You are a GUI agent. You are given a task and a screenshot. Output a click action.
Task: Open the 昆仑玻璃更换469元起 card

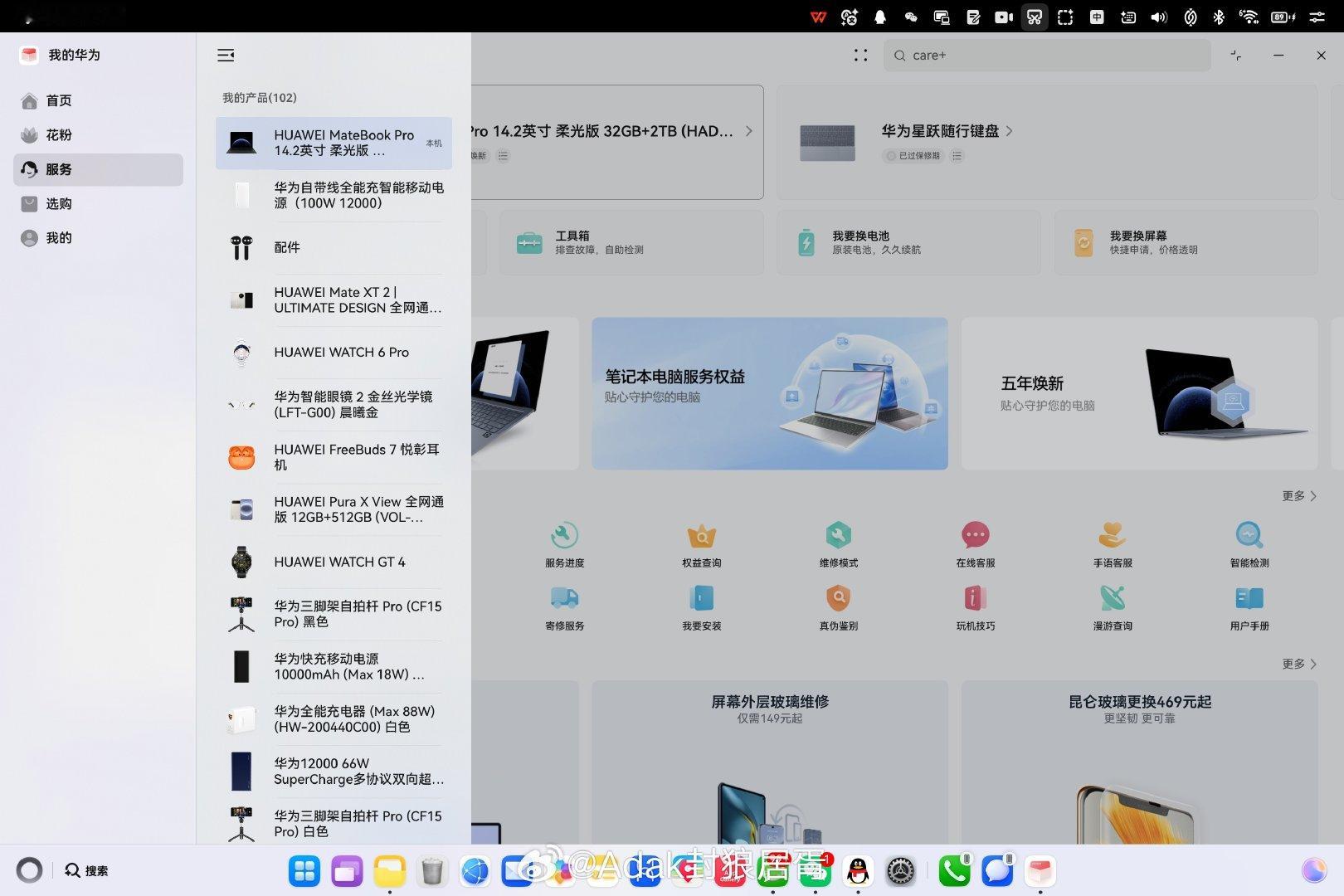point(1139,762)
